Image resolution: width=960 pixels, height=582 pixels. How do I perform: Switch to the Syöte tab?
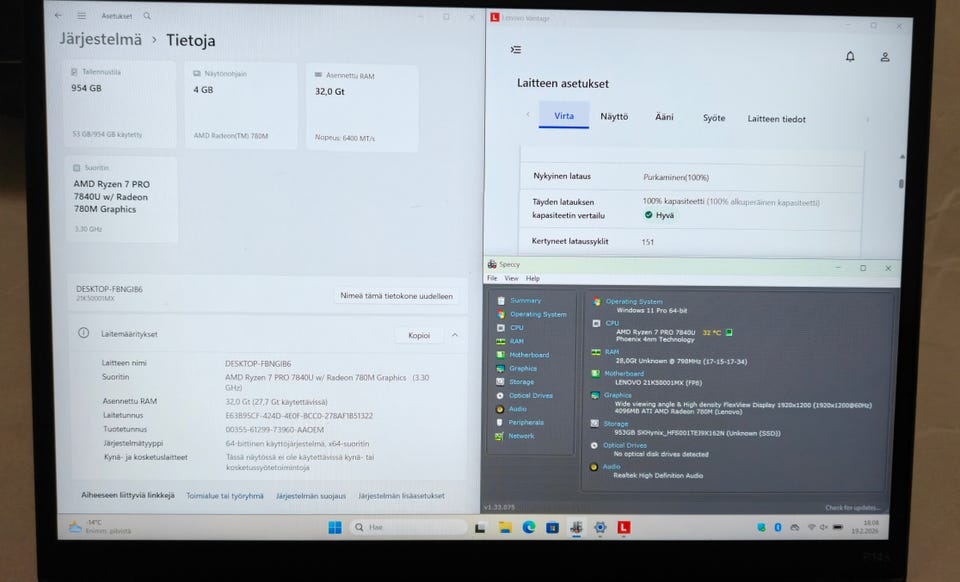(x=714, y=118)
